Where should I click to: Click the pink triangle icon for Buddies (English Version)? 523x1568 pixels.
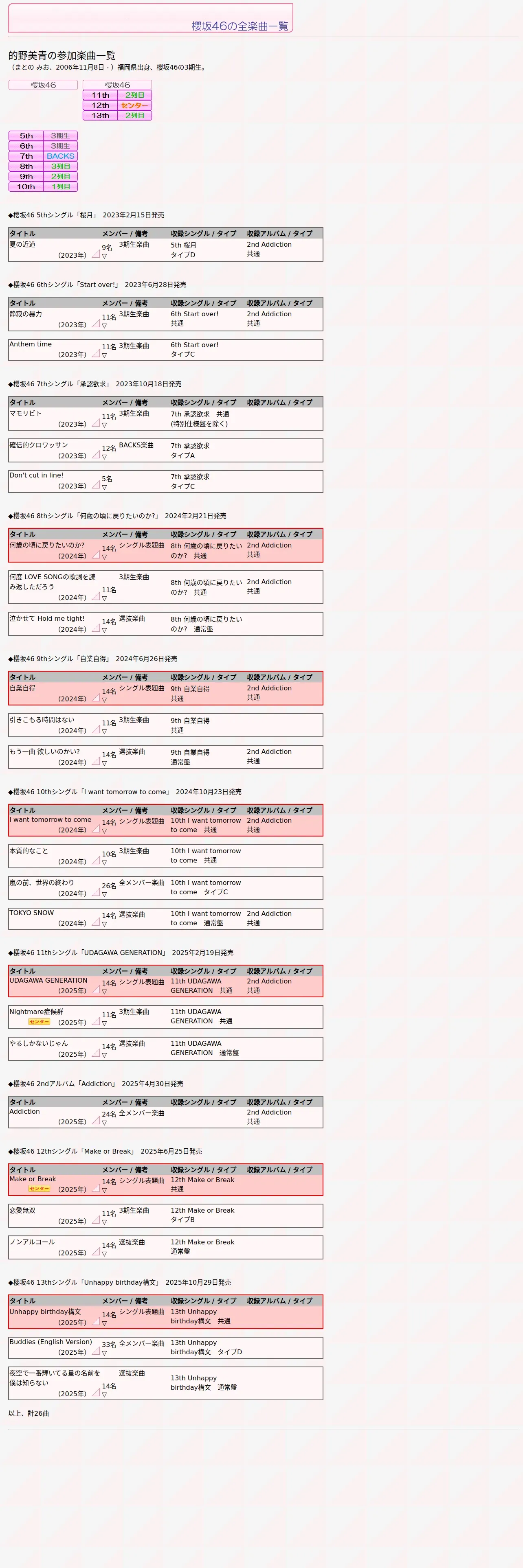coord(96,1351)
